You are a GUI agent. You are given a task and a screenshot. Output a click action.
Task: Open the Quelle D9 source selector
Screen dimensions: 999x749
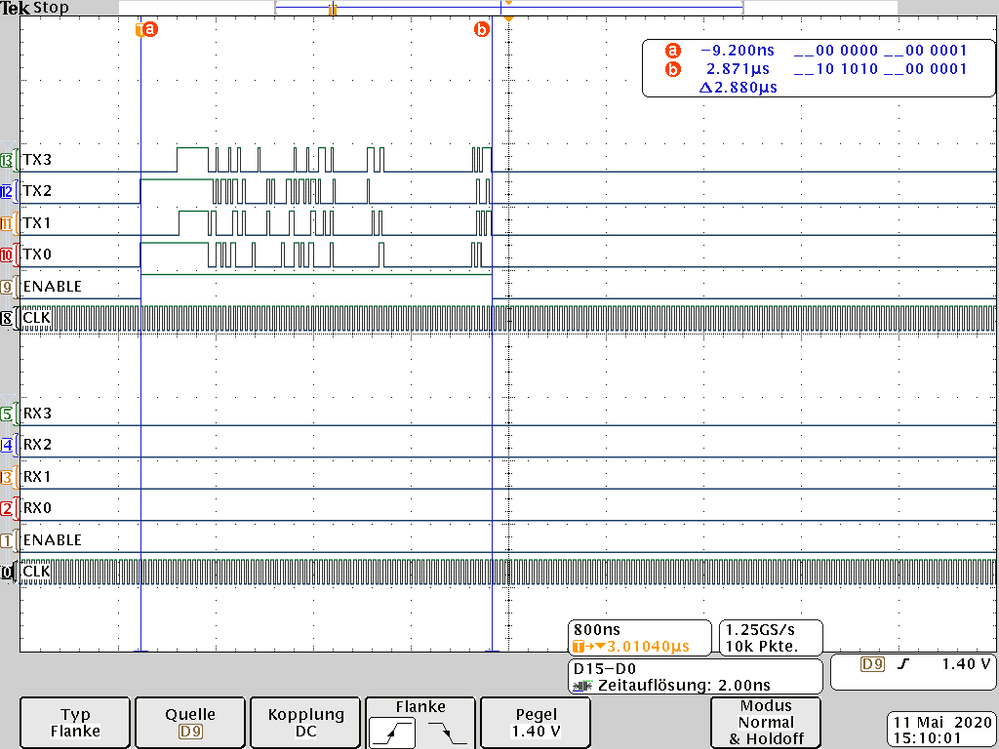point(189,722)
